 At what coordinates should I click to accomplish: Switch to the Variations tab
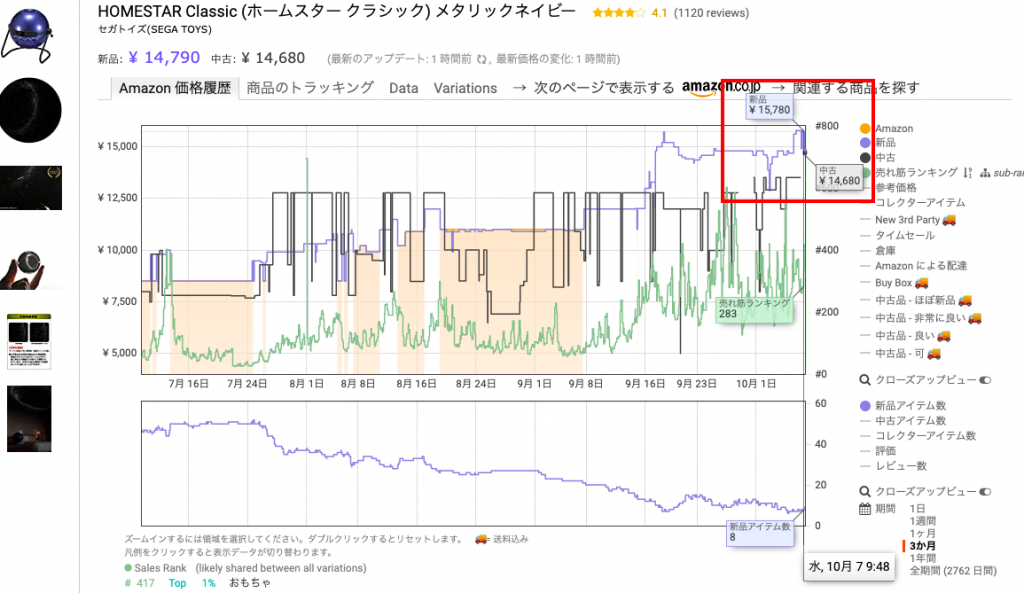click(465, 88)
